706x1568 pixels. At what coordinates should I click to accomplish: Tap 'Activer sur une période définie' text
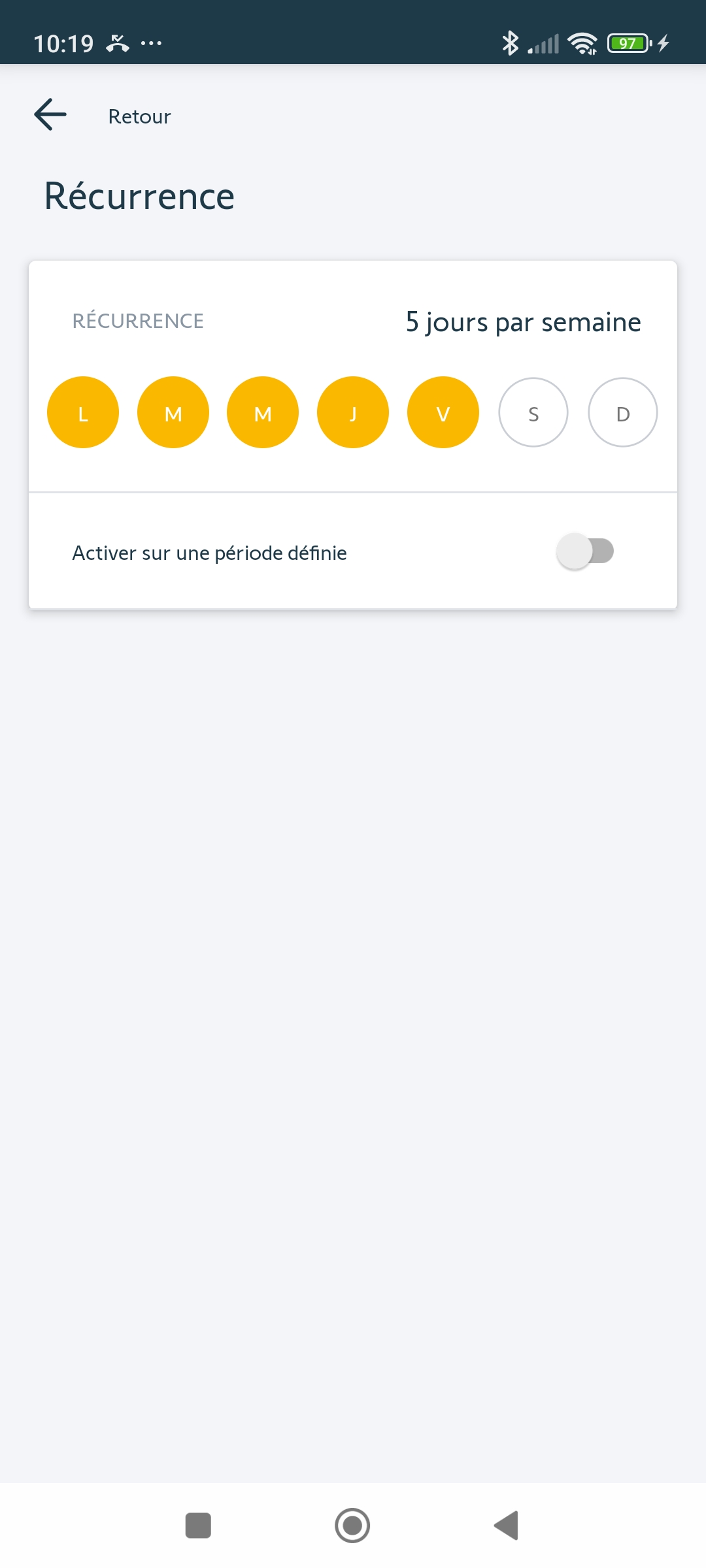click(x=209, y=553)
